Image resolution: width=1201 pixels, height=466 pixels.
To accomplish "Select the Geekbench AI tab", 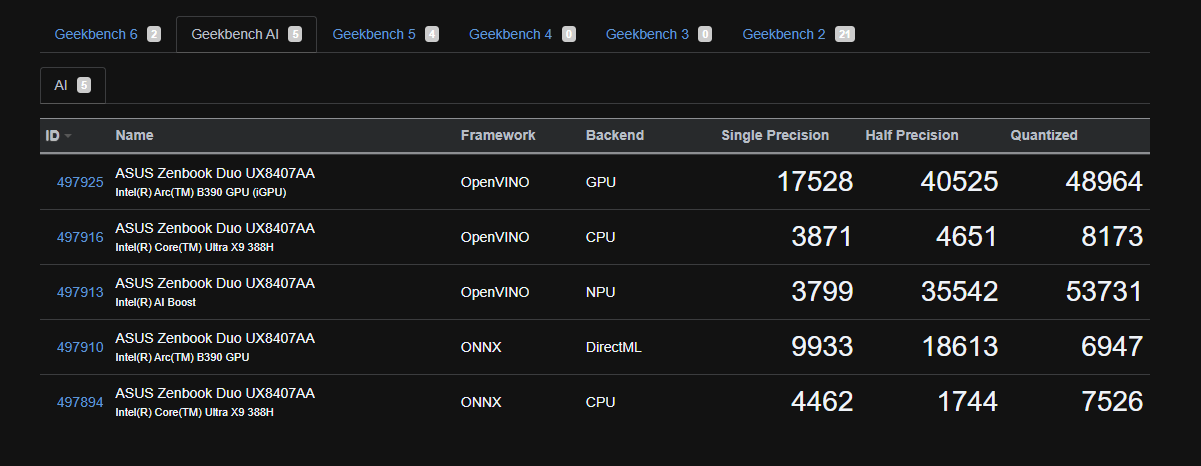I will pos(246,34).
